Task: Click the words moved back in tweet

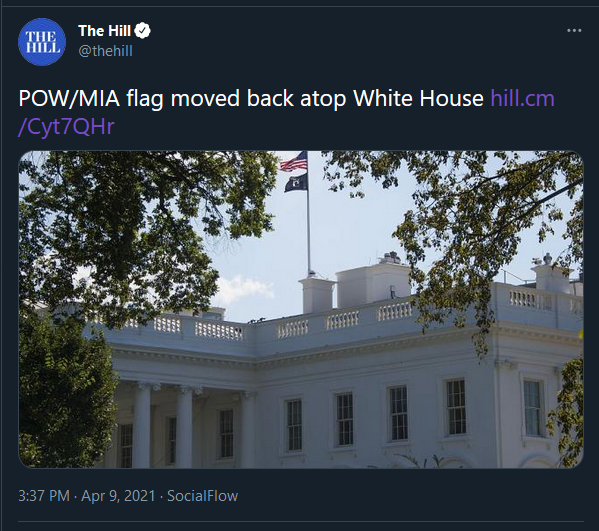Action: (x=232, y=99)
